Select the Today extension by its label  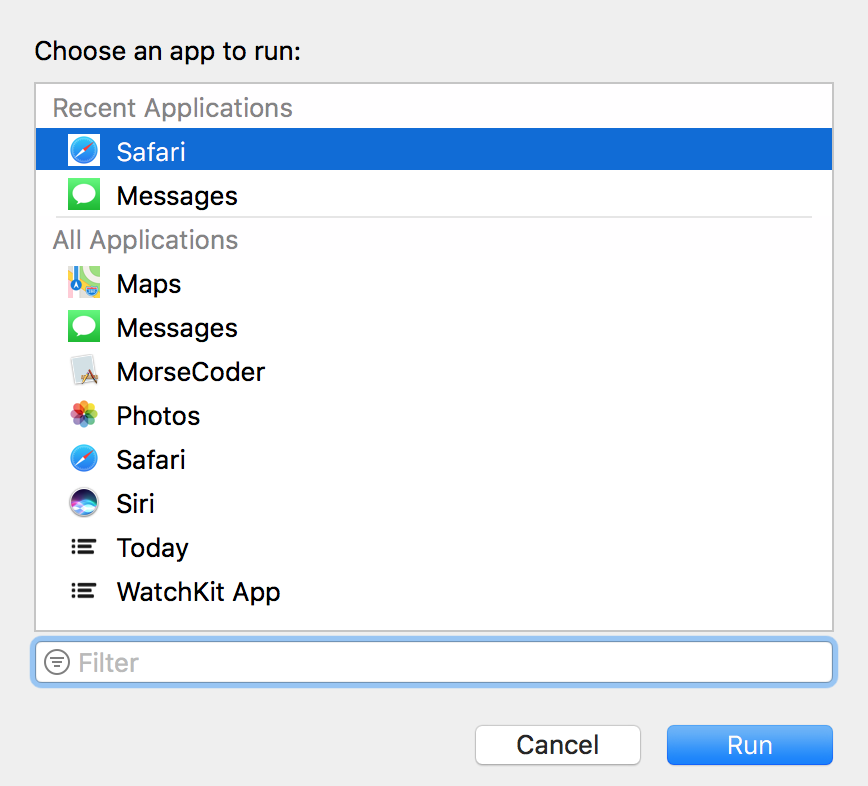click(x=152, y=548)
